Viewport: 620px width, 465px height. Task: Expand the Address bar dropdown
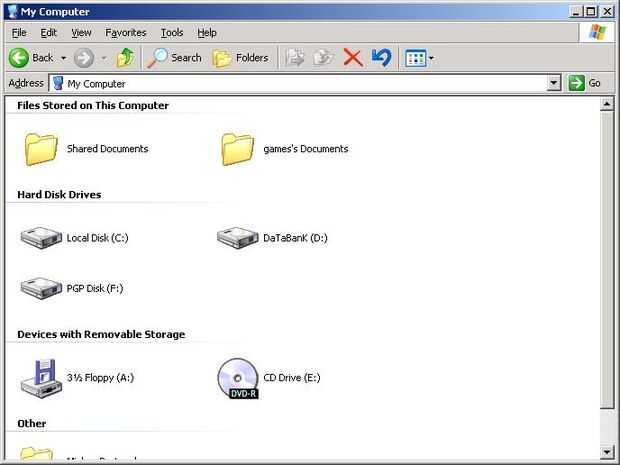pos(554,83)
